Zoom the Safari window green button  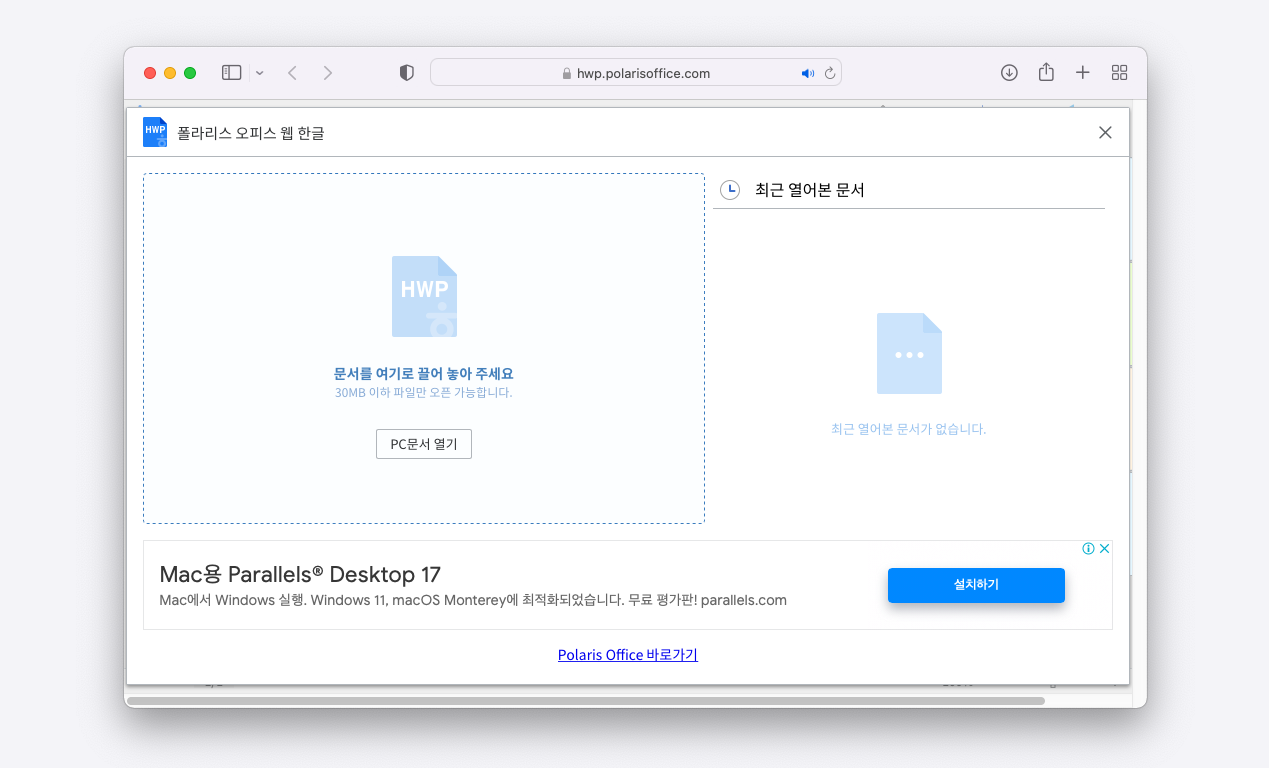click(190, 73)
